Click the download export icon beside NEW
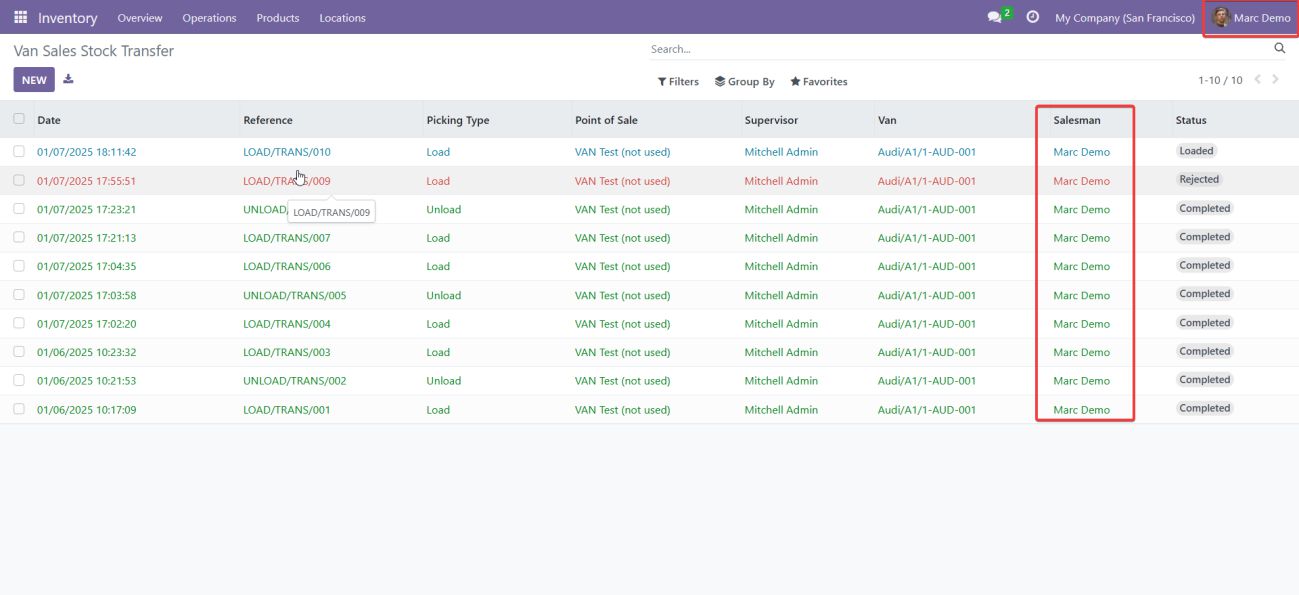The image size is (1299, 595). [68, 80]
